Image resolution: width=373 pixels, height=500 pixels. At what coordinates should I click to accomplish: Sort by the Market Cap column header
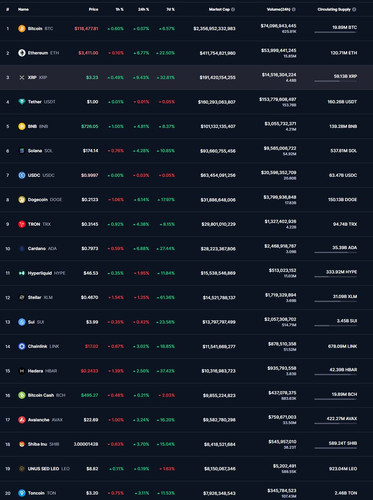point(219,9)
